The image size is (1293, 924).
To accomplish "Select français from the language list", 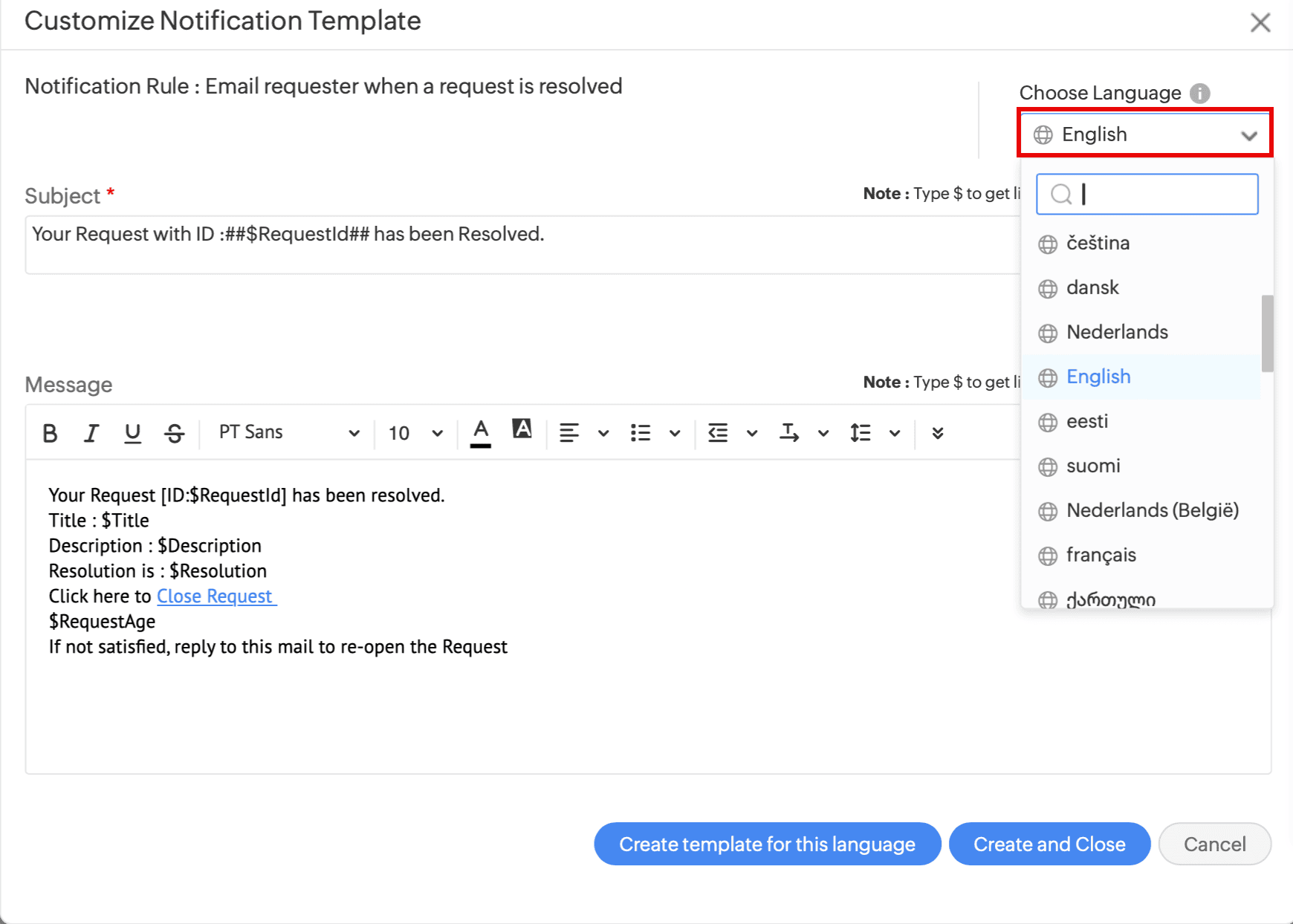I will [1101, 555].
